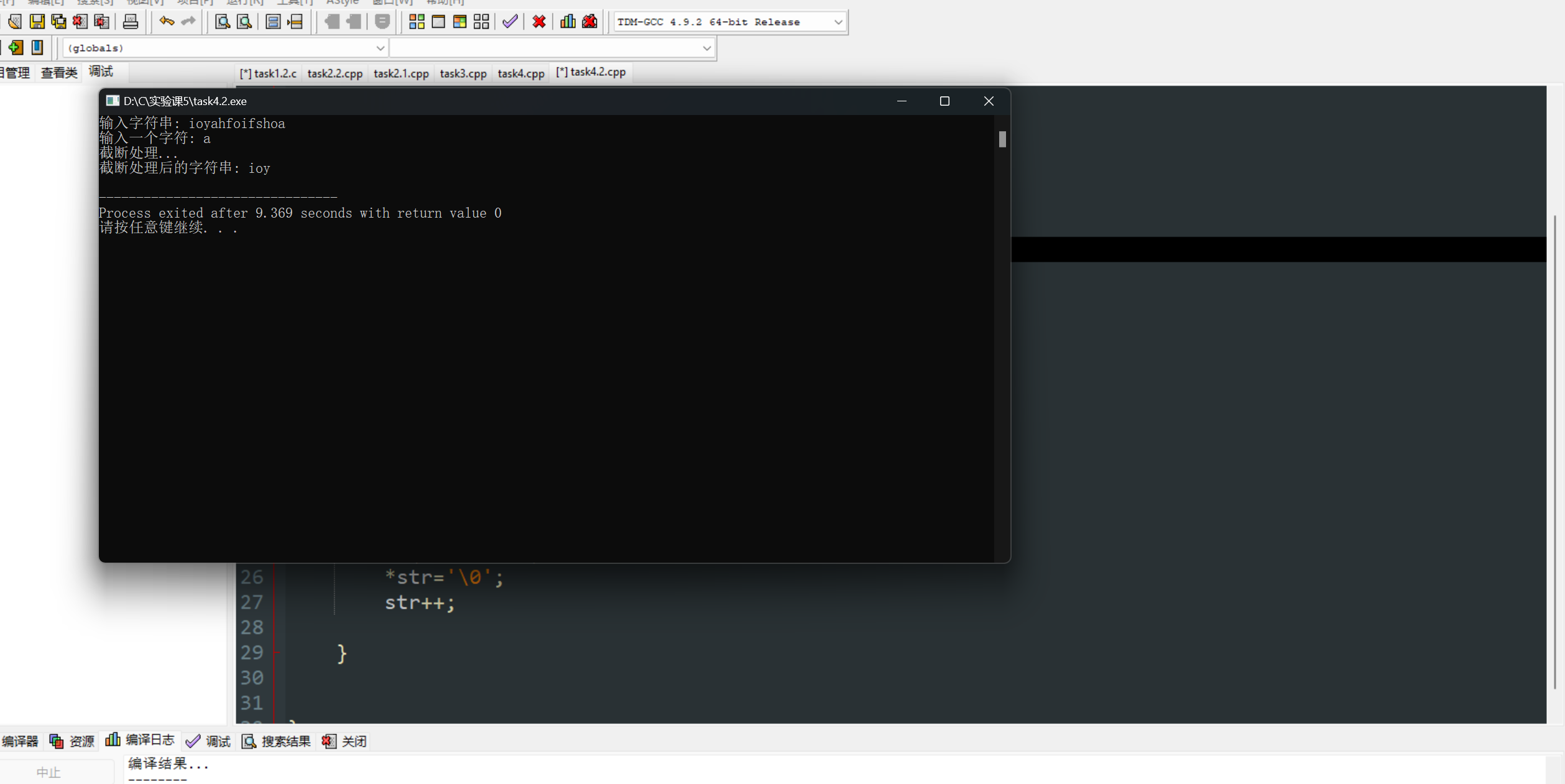Select the 查看类 side panel tab
This screenshot has width=1565, height=784.
point(59,73)
